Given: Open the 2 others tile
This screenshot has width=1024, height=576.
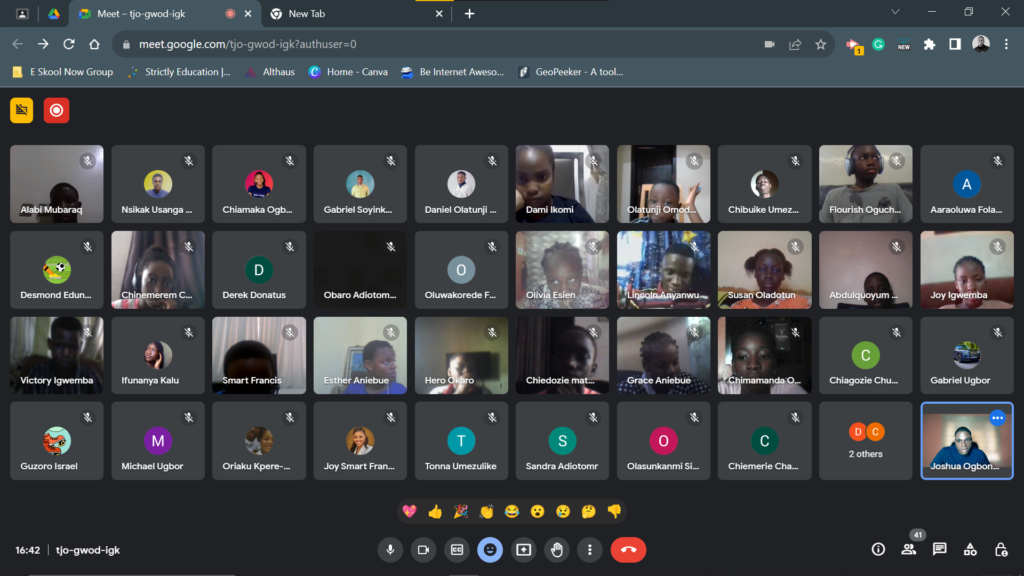Looking at the screenshot, I should click(865, 441).
